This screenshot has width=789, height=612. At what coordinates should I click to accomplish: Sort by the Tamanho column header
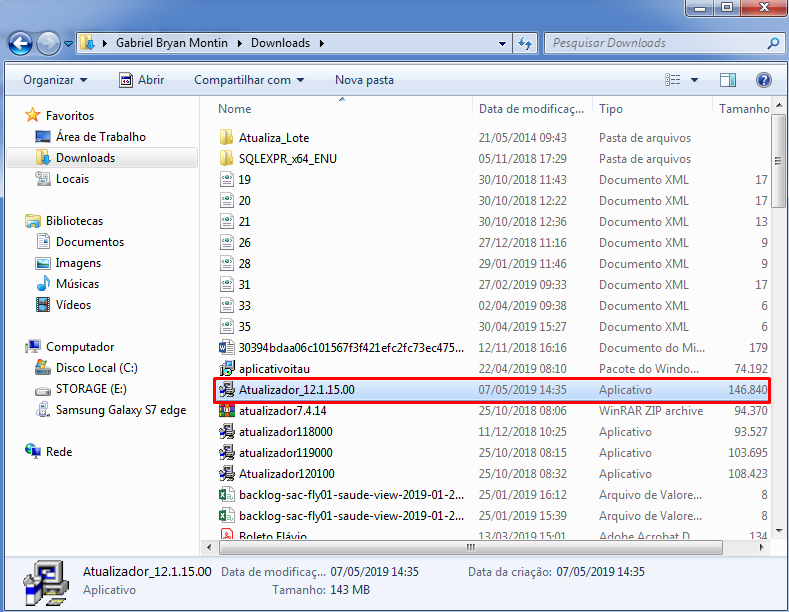point(743,109)
